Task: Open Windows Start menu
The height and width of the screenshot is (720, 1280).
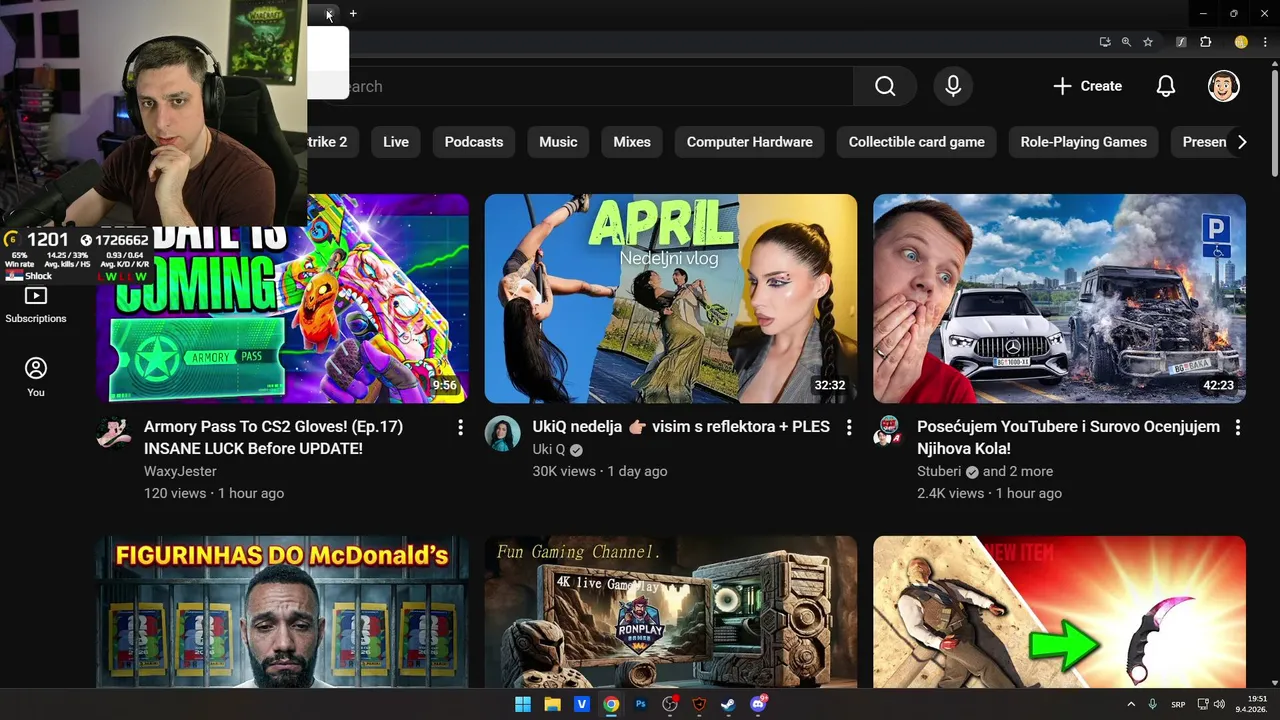Action: 523,704
